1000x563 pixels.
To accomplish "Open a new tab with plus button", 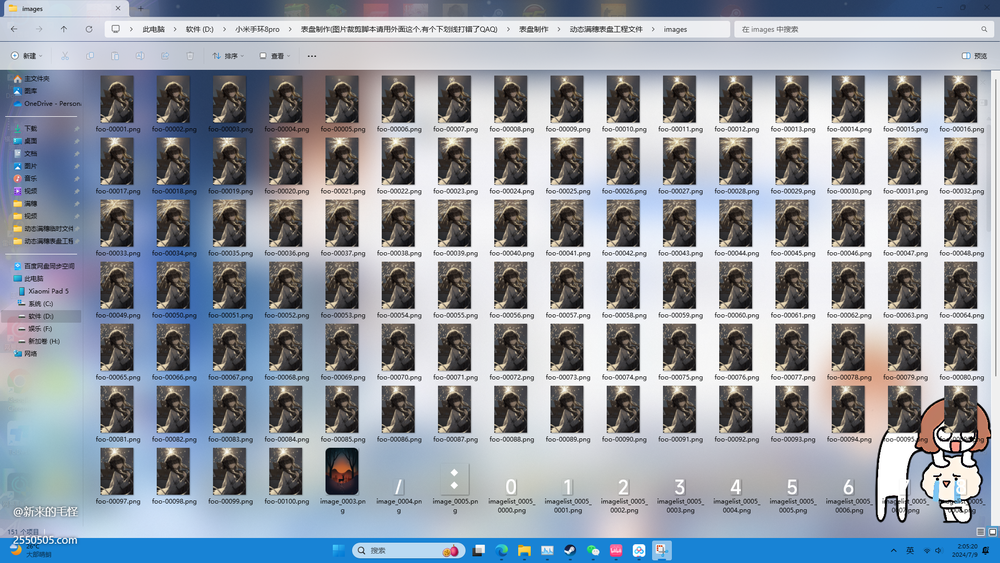I will coord(141,8).
